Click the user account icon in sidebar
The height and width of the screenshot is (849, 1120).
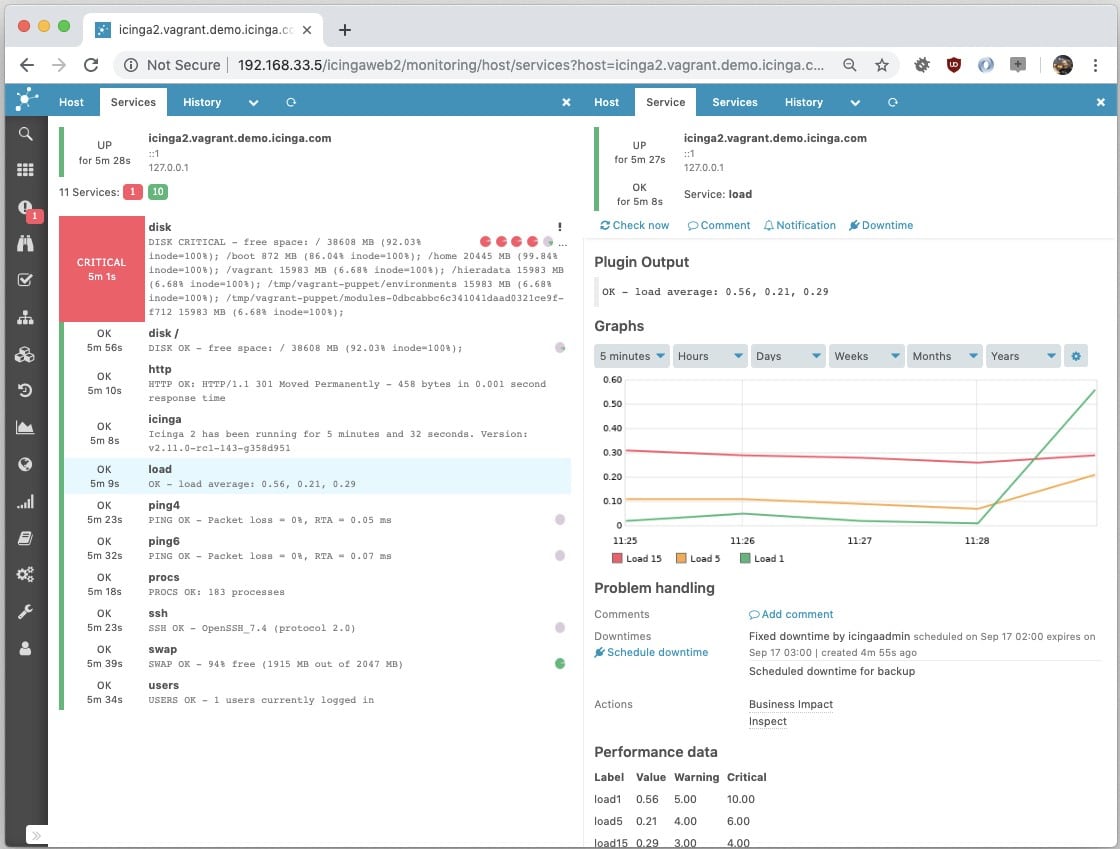coord(25,648)
